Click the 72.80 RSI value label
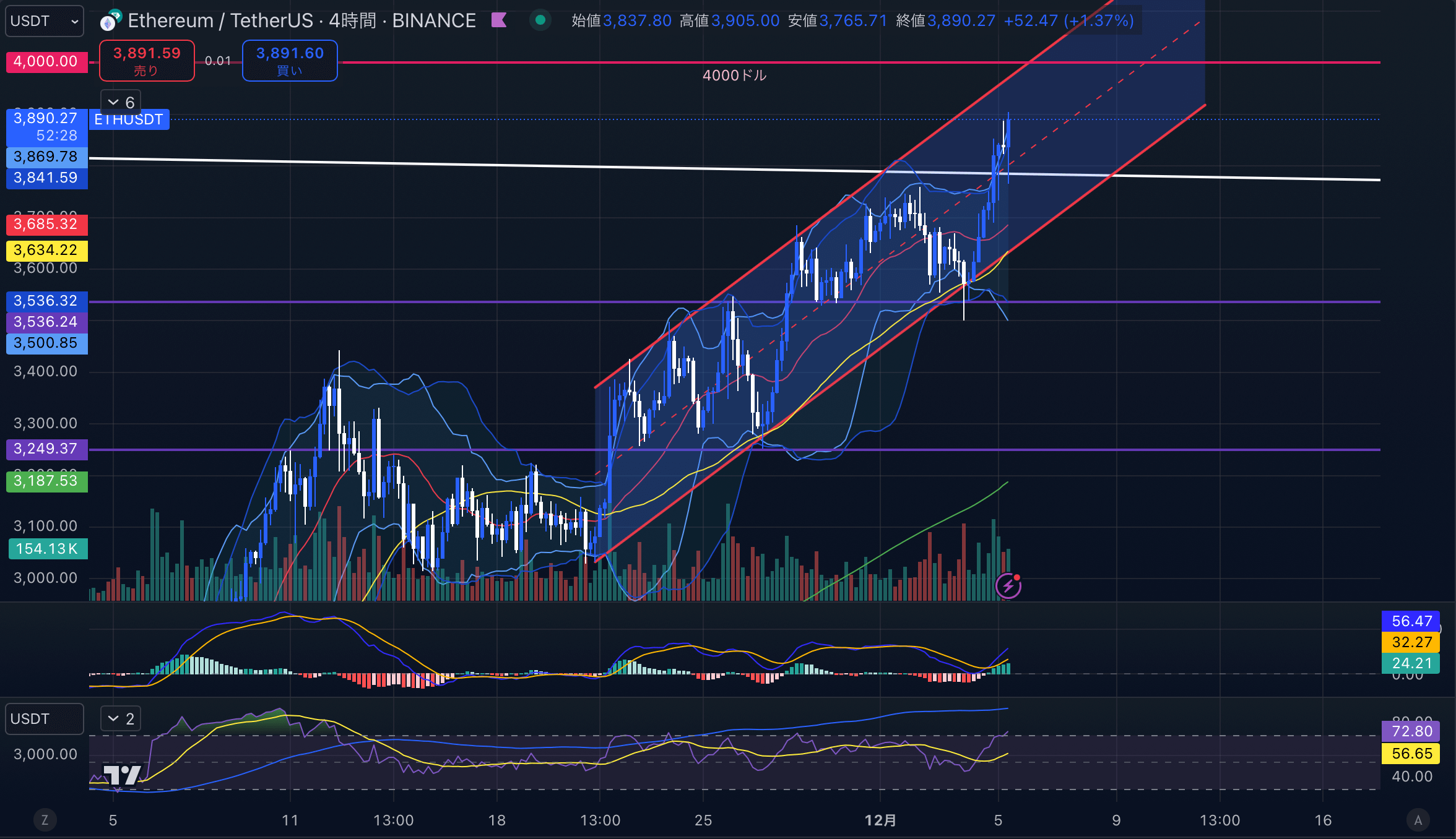 pos(1411,731)
